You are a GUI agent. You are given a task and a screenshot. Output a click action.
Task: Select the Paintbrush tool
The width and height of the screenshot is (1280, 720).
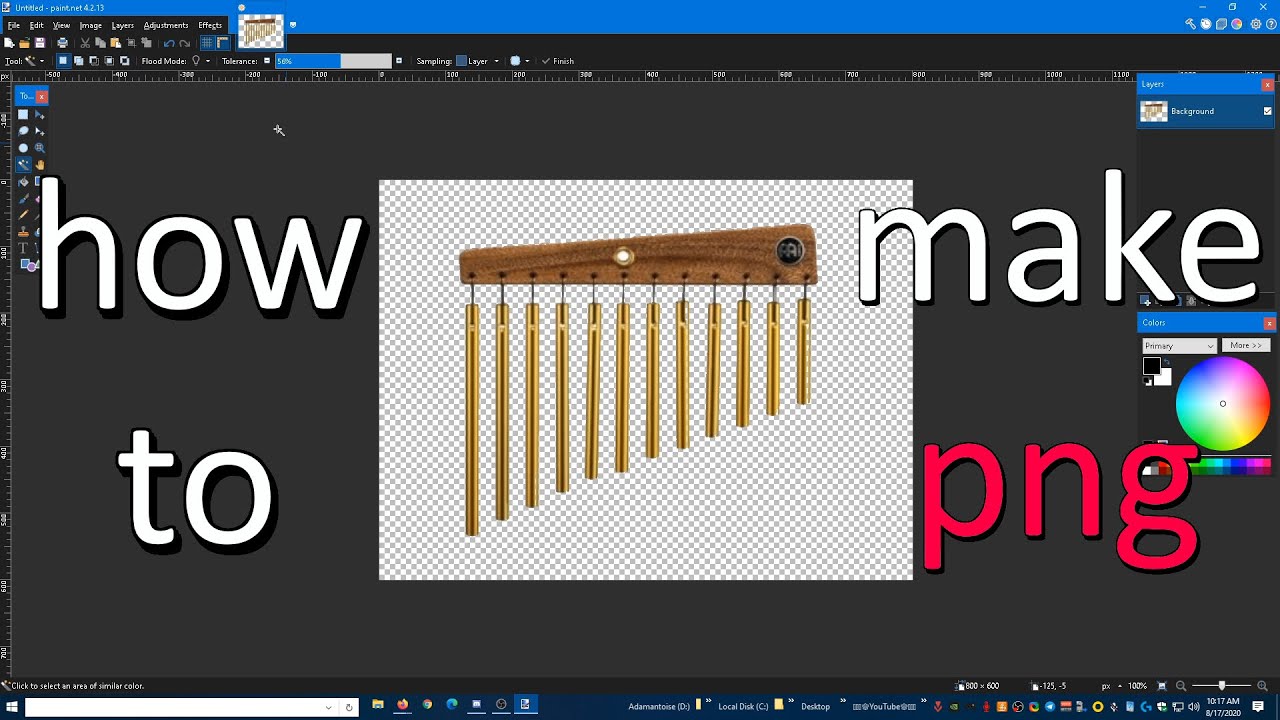pos(23,199)
